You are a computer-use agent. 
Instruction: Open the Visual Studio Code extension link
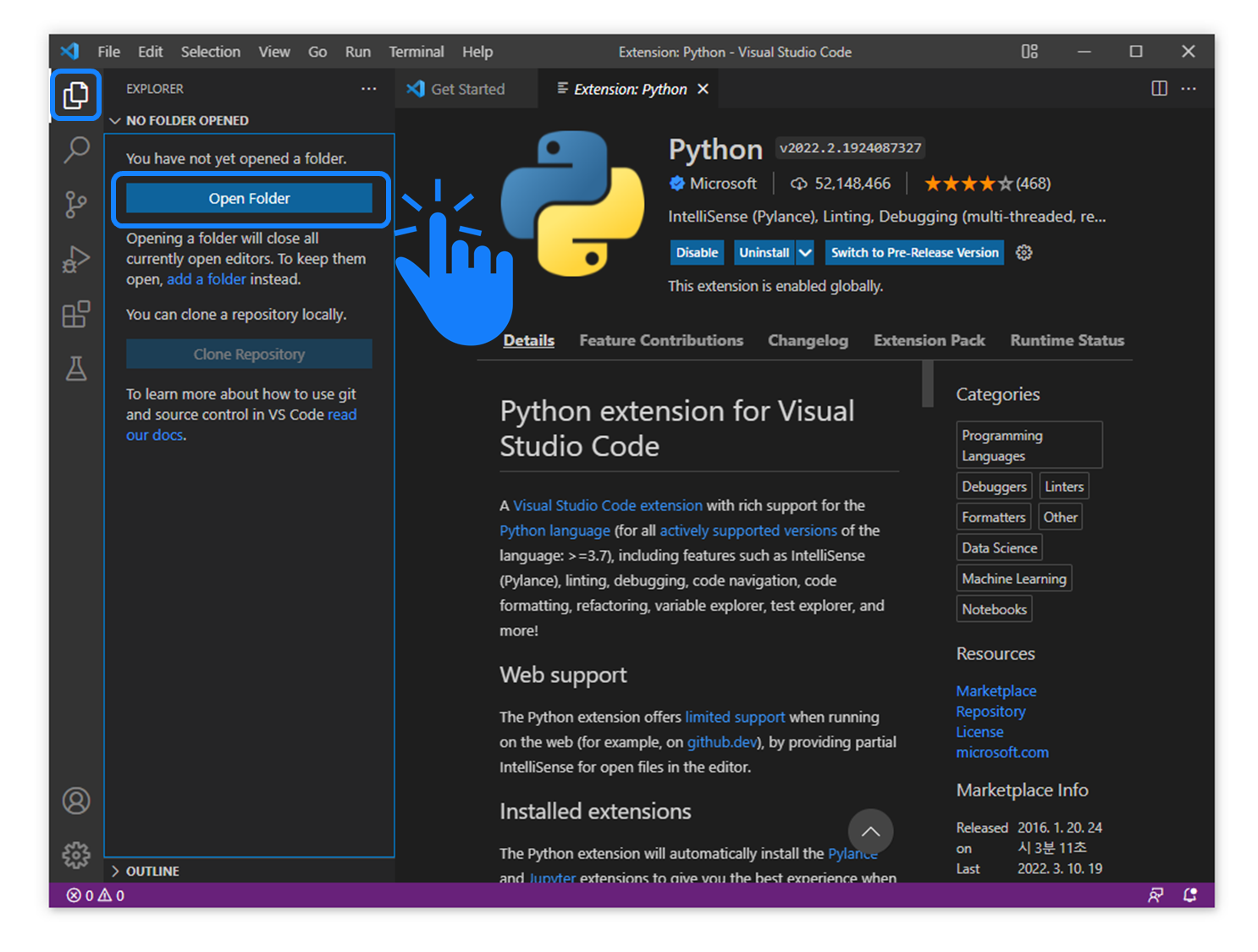click(608, 505)
